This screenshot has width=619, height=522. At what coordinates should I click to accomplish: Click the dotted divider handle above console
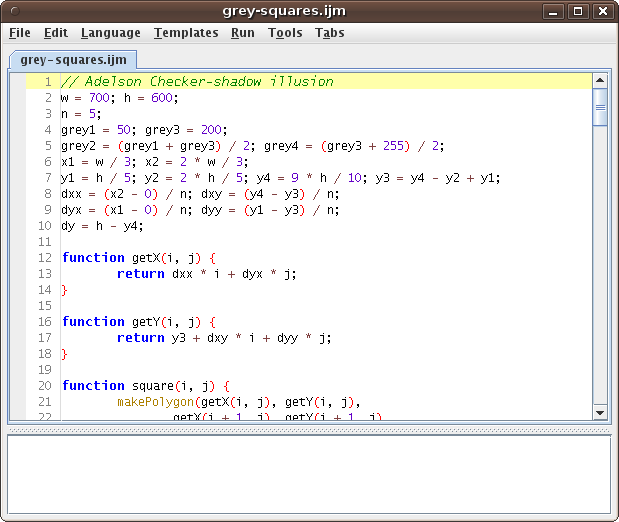click(x=309, y=430)
